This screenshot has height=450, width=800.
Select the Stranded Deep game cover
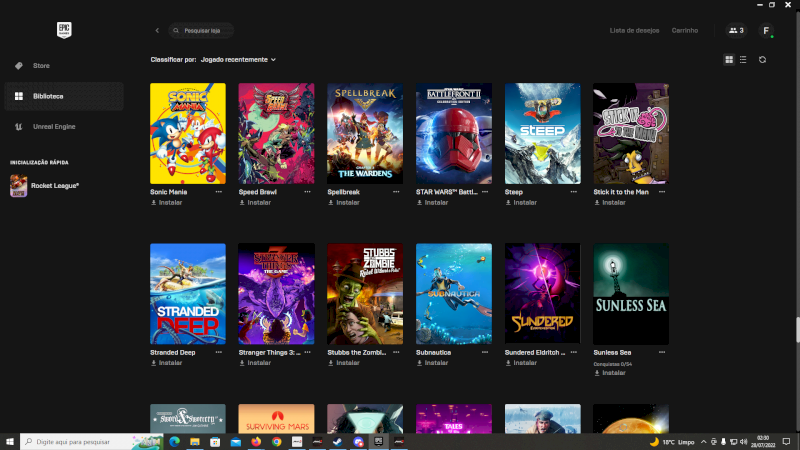(187, 294)
